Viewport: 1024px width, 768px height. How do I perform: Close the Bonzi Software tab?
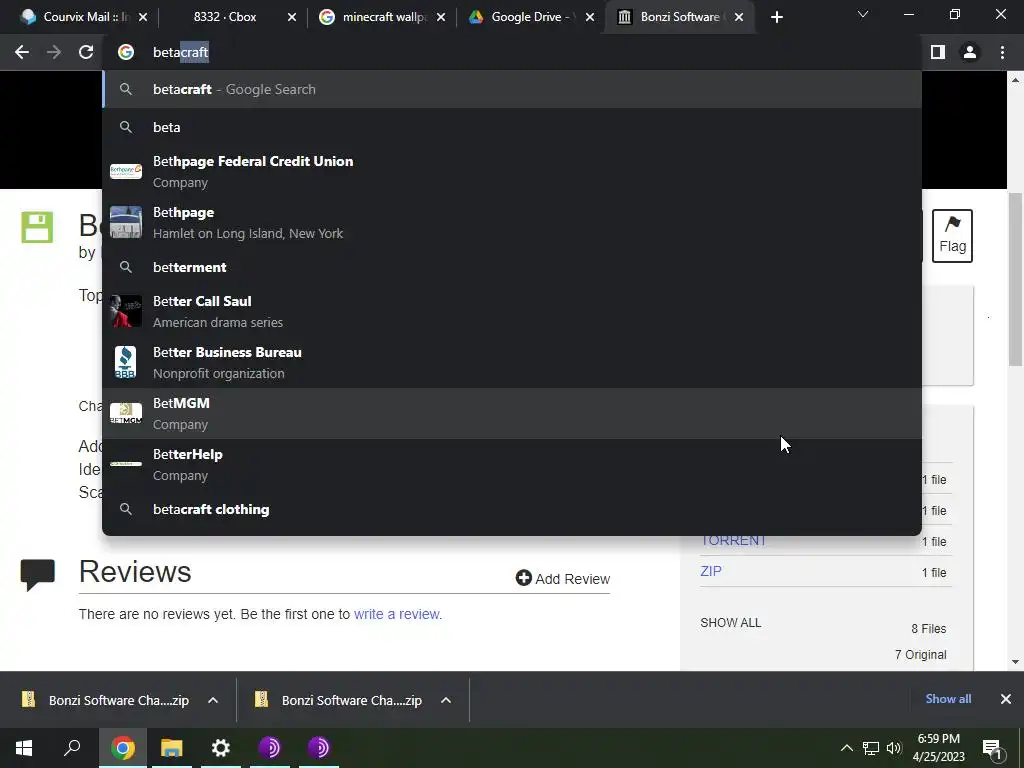(x=739, y=18)
